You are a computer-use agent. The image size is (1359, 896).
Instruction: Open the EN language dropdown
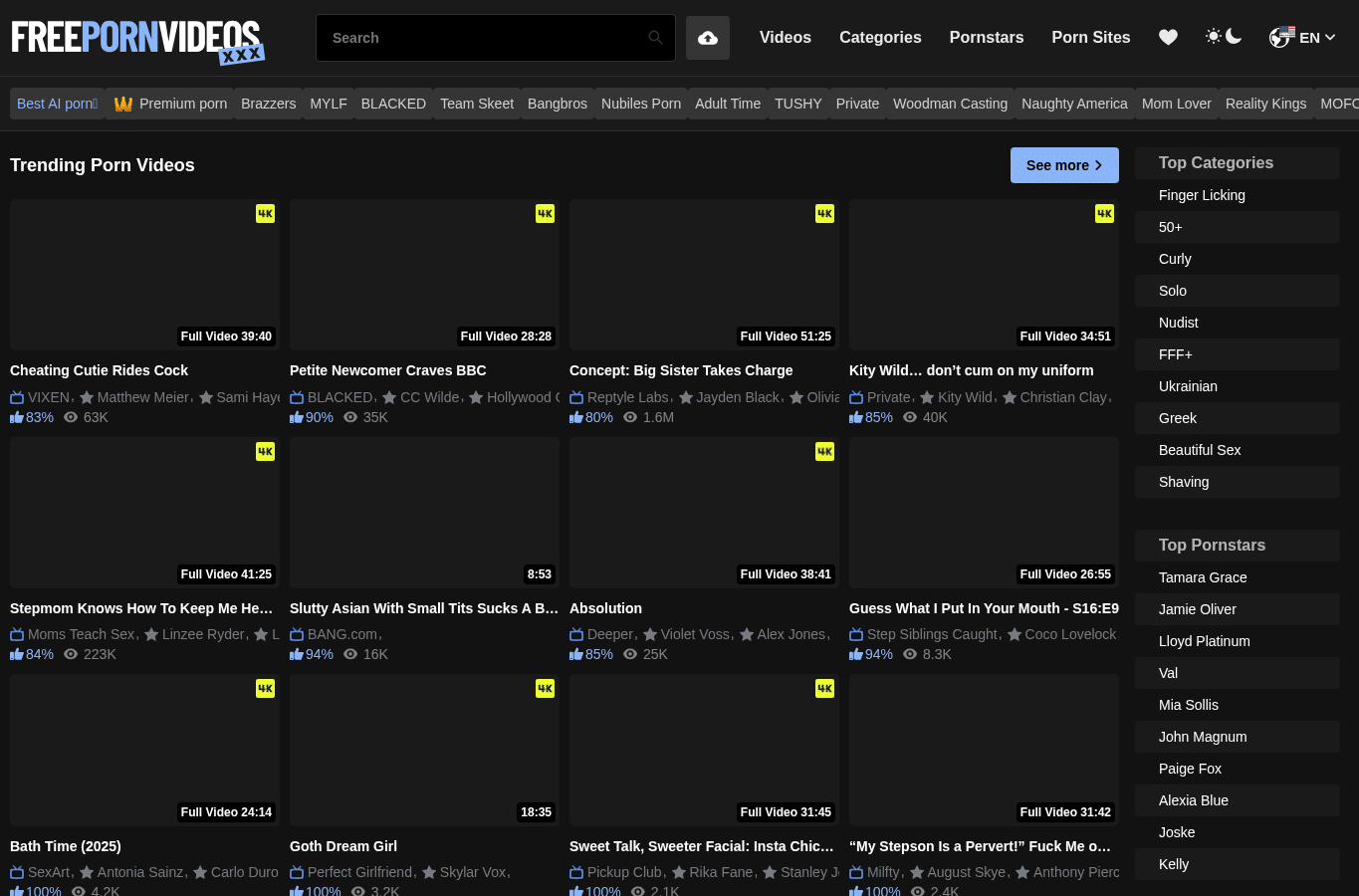[x=1302, y=38]
